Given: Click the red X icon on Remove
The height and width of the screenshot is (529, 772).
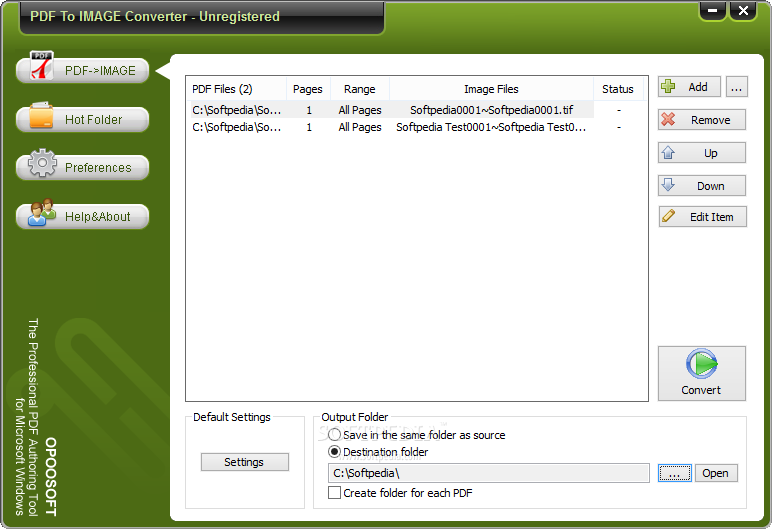Looking at the screenshot, I should (x=668, y=119).
